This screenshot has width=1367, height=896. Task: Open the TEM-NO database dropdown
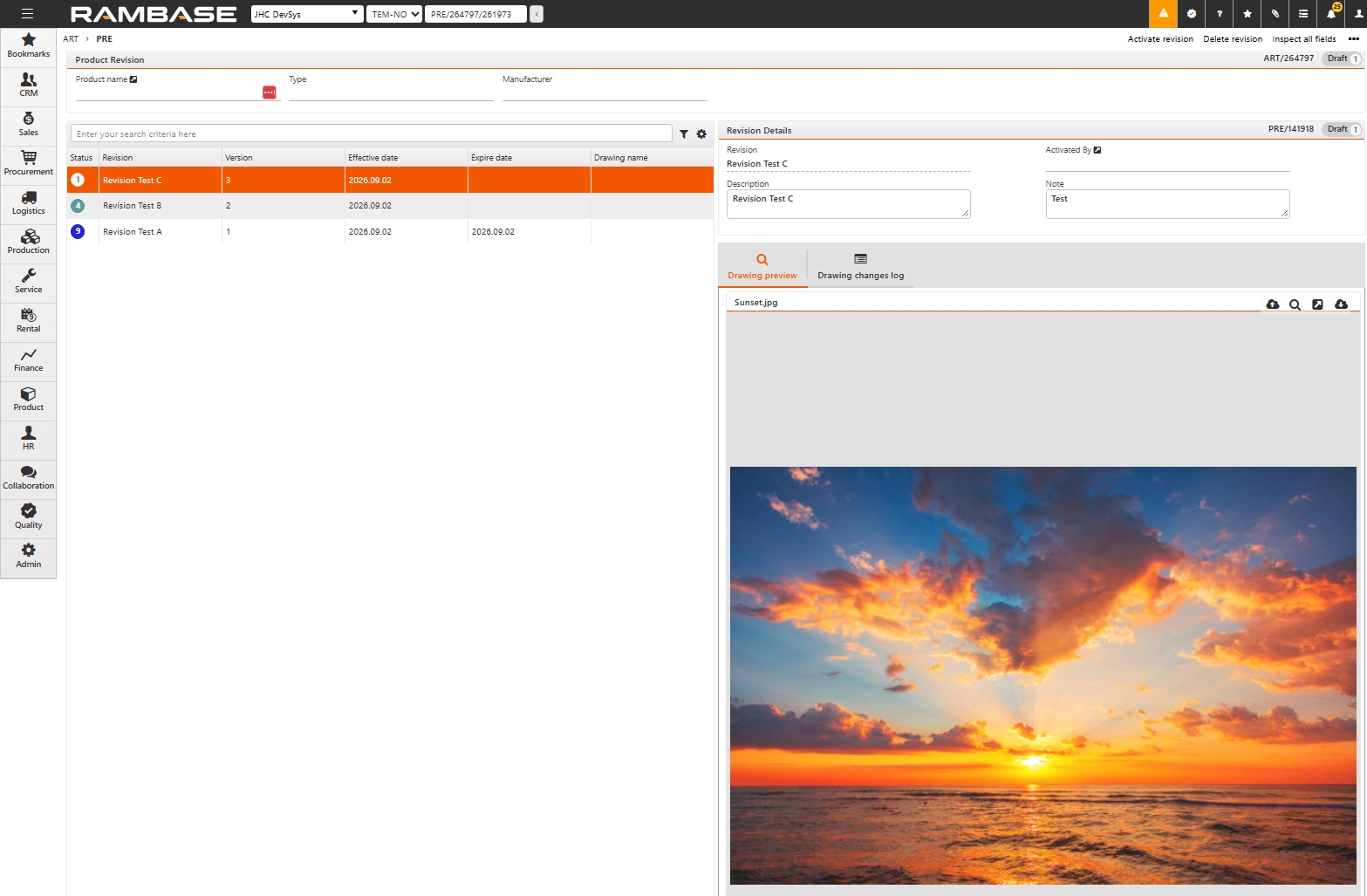click(x=394, y=14)
